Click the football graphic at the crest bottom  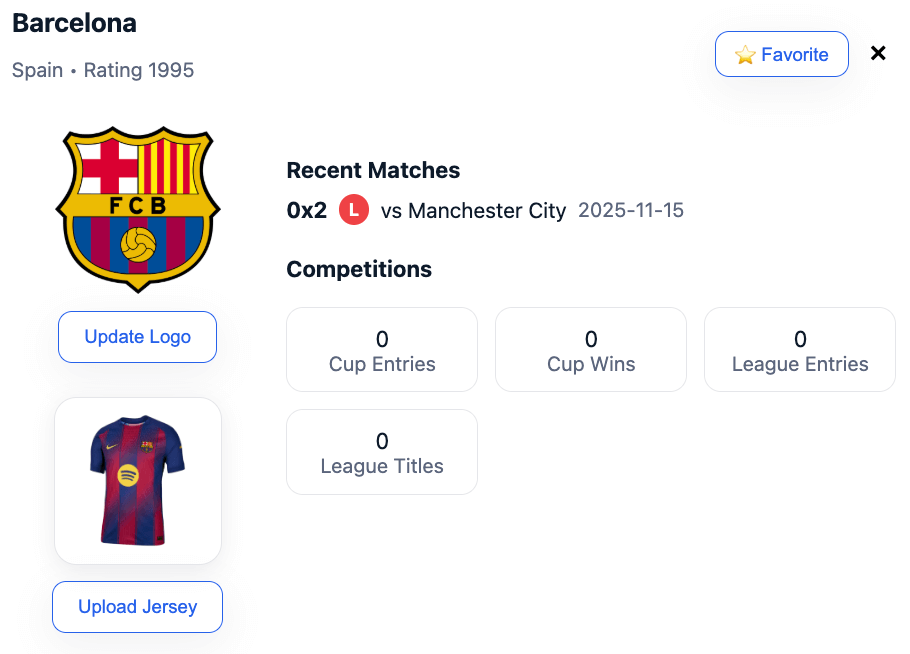click(x=137, y=243)
